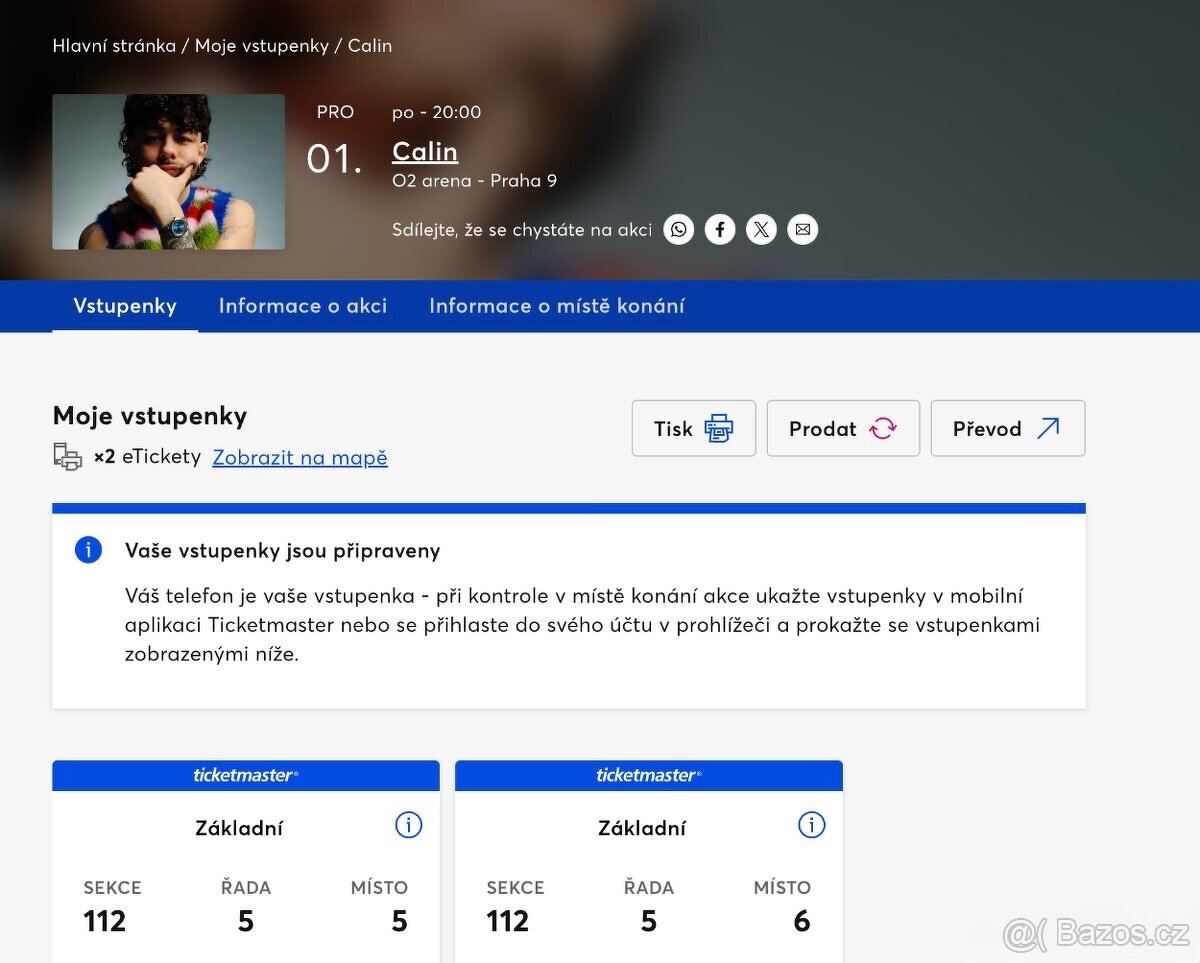Image resolution: width=1200 pixels, height=963 pixels.
Task: Open Informace o místě konání tab
Action: (557, 306)
